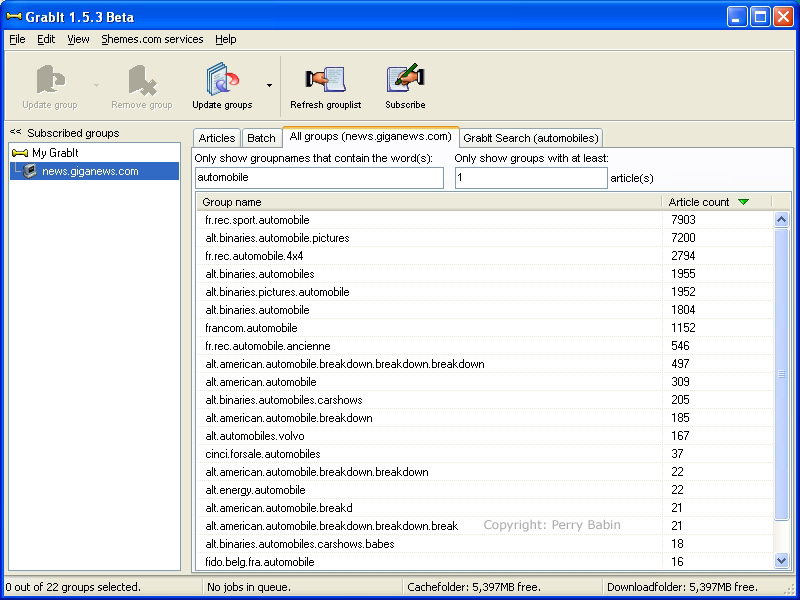Switch to the Batch tab

[261, 138]
